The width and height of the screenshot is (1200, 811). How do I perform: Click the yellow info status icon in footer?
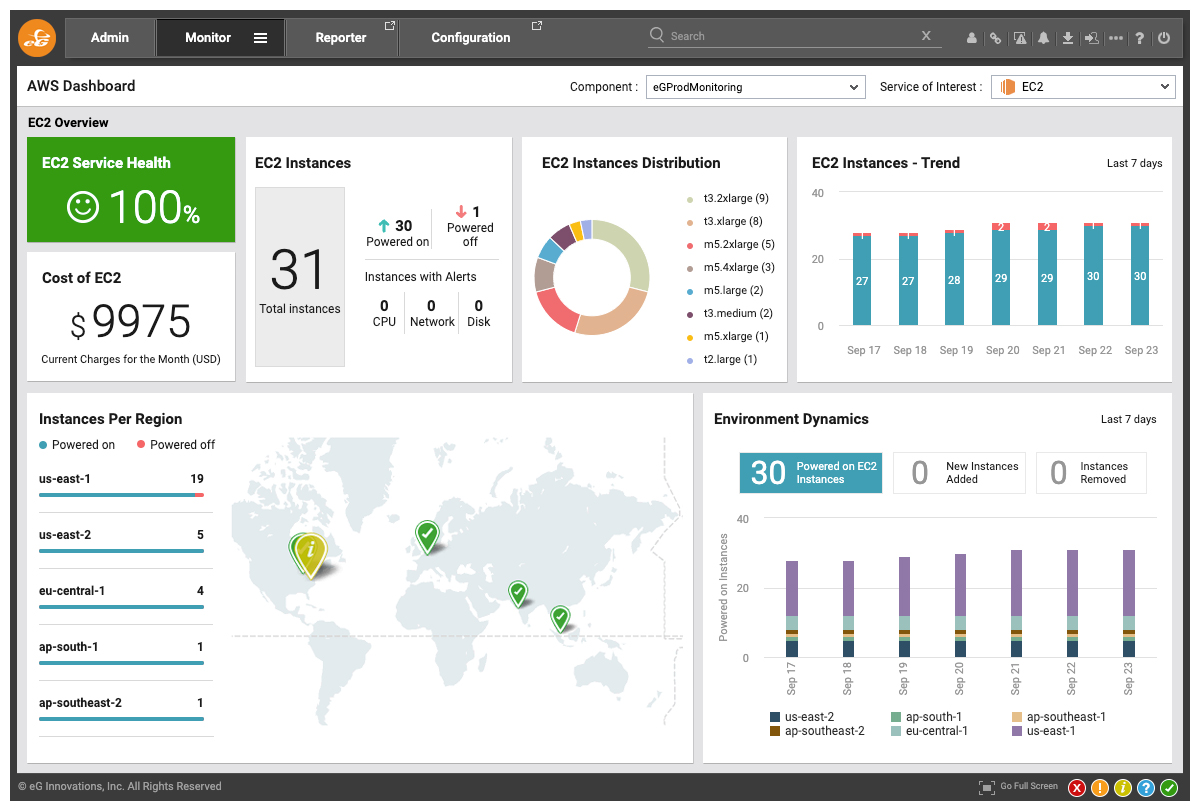(x=1123, y=788)
